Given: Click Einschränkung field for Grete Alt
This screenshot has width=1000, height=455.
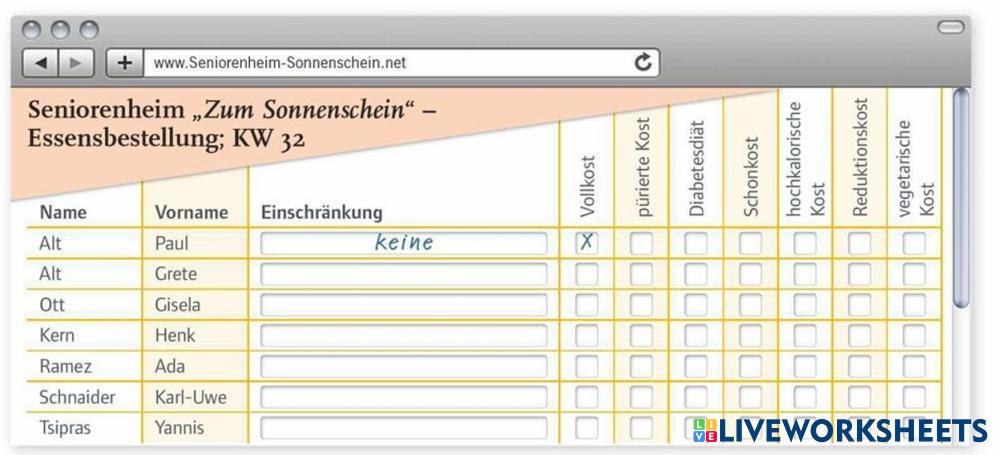Looking at the screenshot, I should [404, 274].
